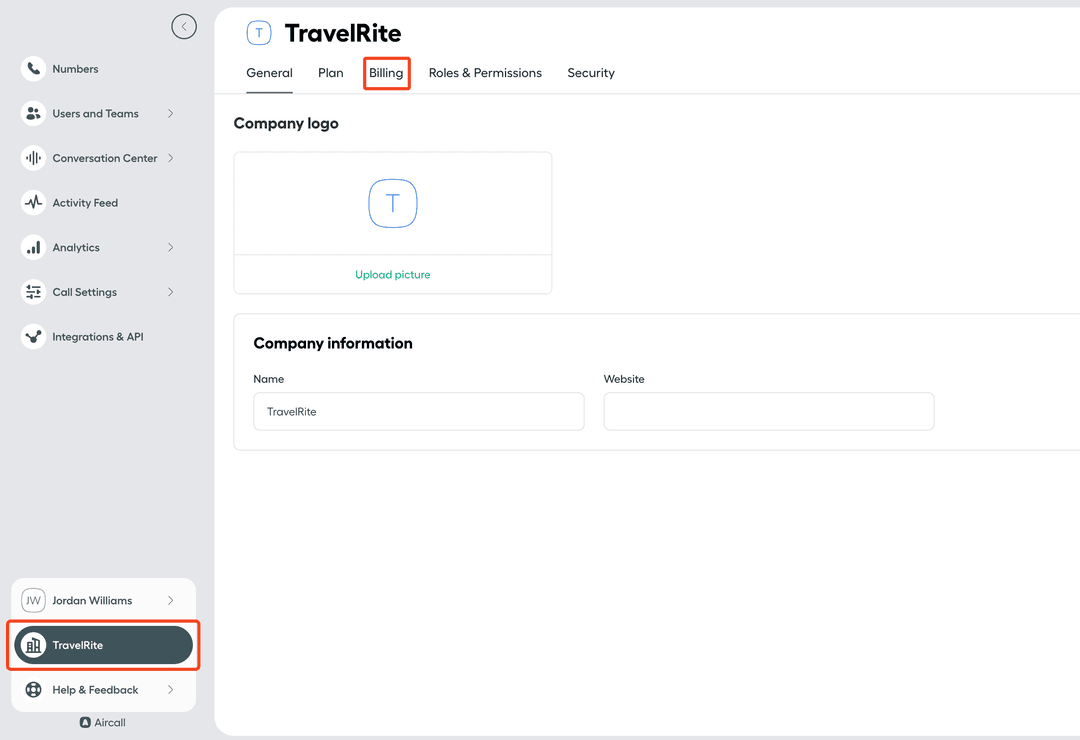Collapse the sidebar with the arrow button

pos(184,27)
